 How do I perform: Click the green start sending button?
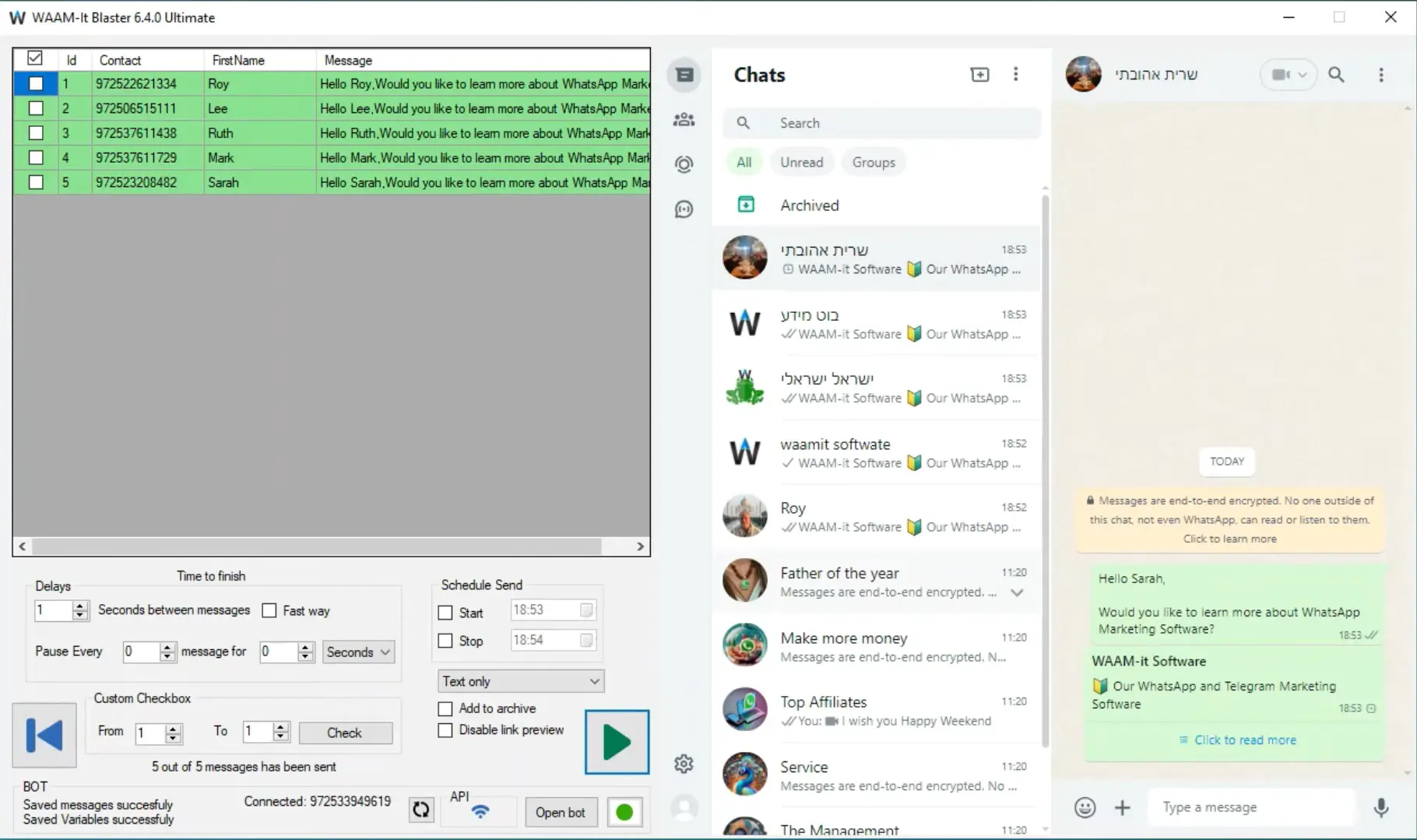point(616,742)
